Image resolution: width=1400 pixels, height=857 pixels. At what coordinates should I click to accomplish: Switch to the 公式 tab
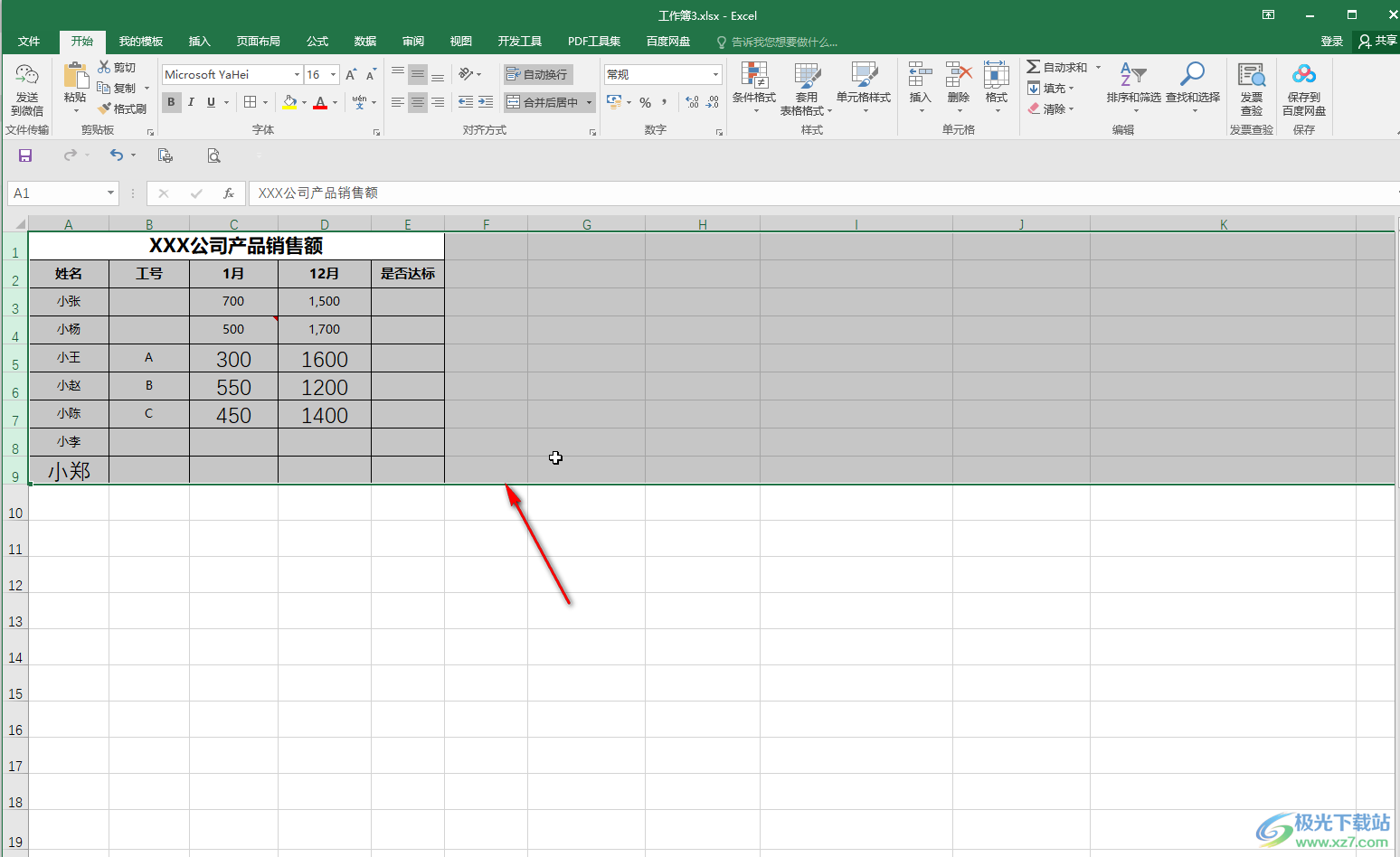[x=317, y=42]
